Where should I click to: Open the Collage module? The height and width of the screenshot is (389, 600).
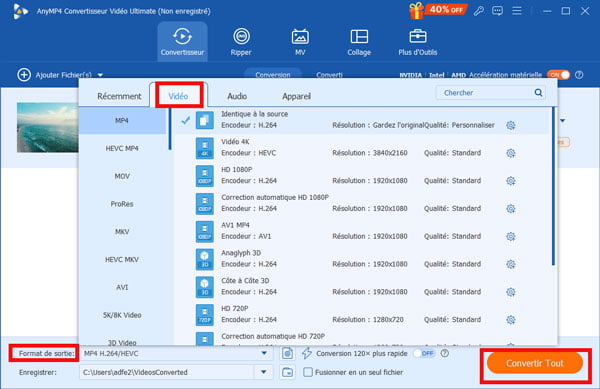pos(359,41)
